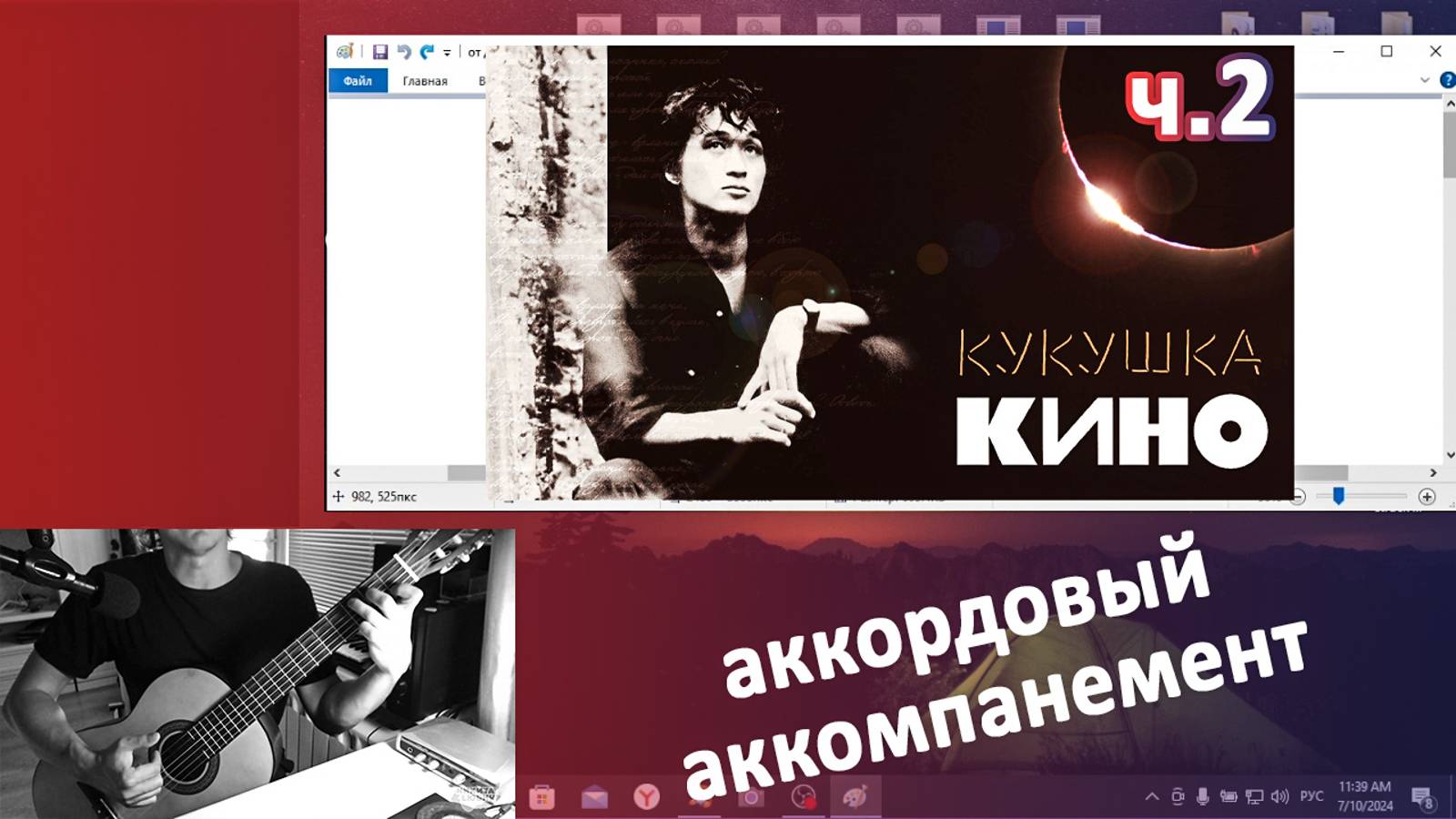Screen dimensions: 1456x819
Task: Collapse the Paint ribbon using the chevron
Action: [x=1425, y=80]
